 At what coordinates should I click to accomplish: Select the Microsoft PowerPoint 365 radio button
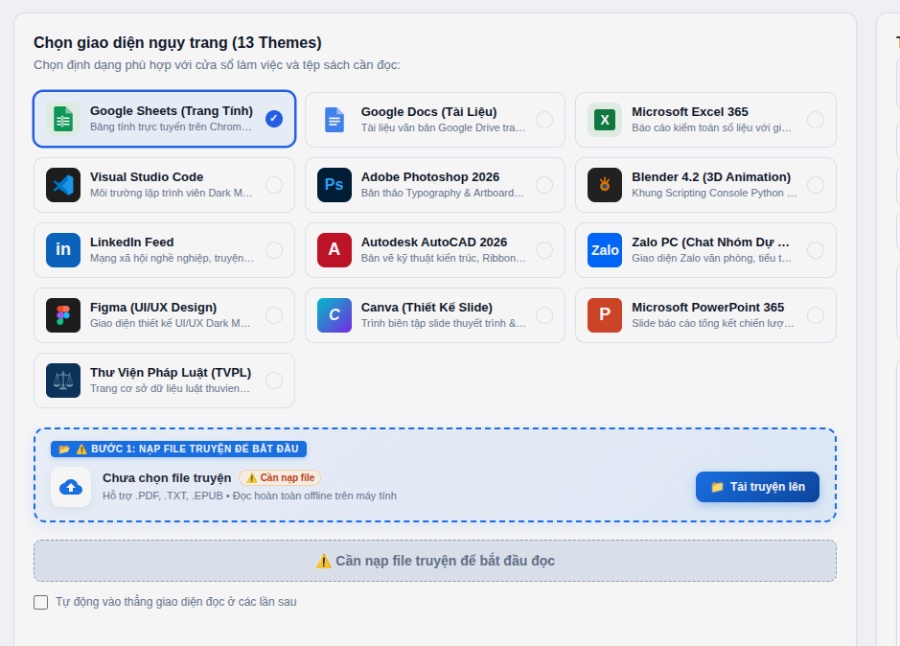coord(815,315)
